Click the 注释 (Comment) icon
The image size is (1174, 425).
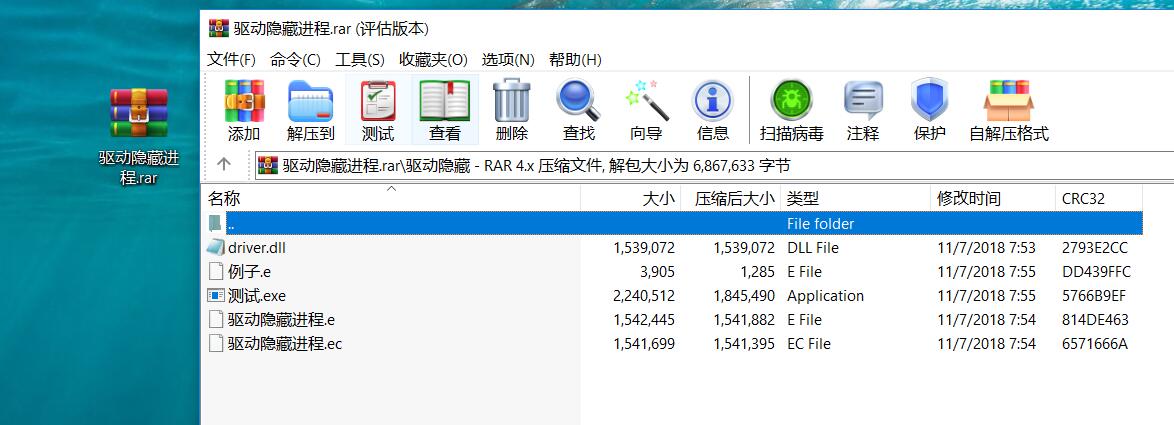click(863, 101)
